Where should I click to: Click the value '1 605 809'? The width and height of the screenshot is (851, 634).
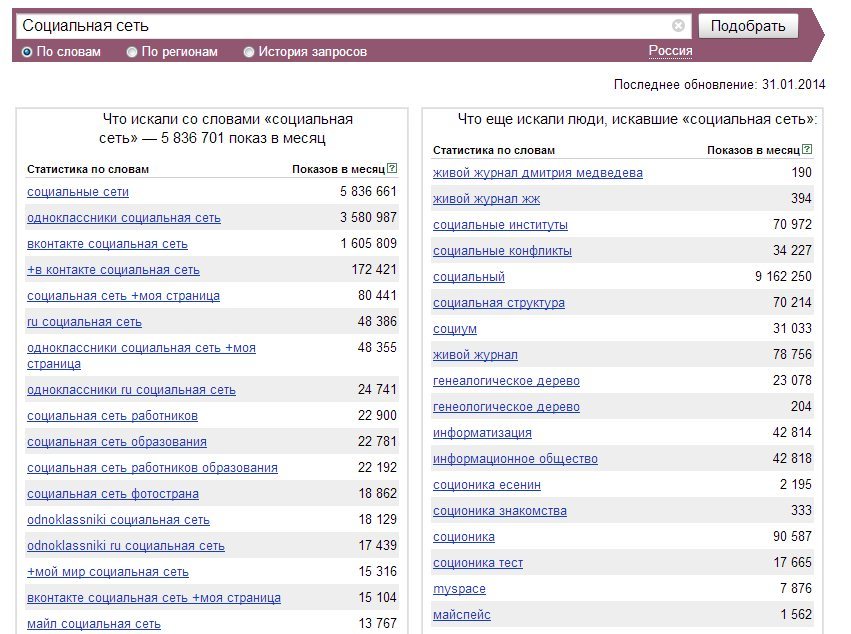point(369,244)
